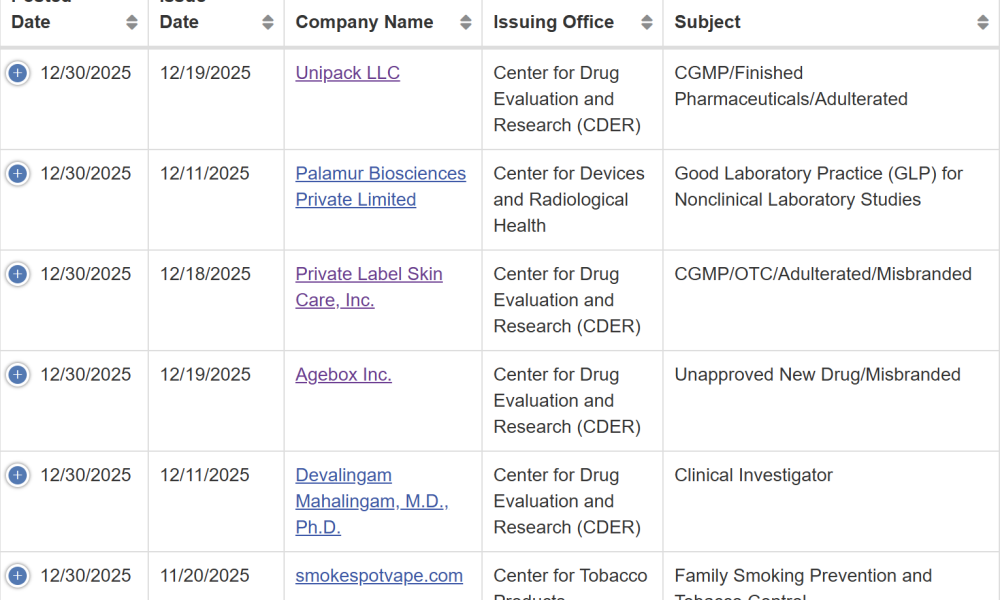Screen dimensions: 1000x600
Task: Open the Agebox Inc. link
Action: click(x=343, y=374)
